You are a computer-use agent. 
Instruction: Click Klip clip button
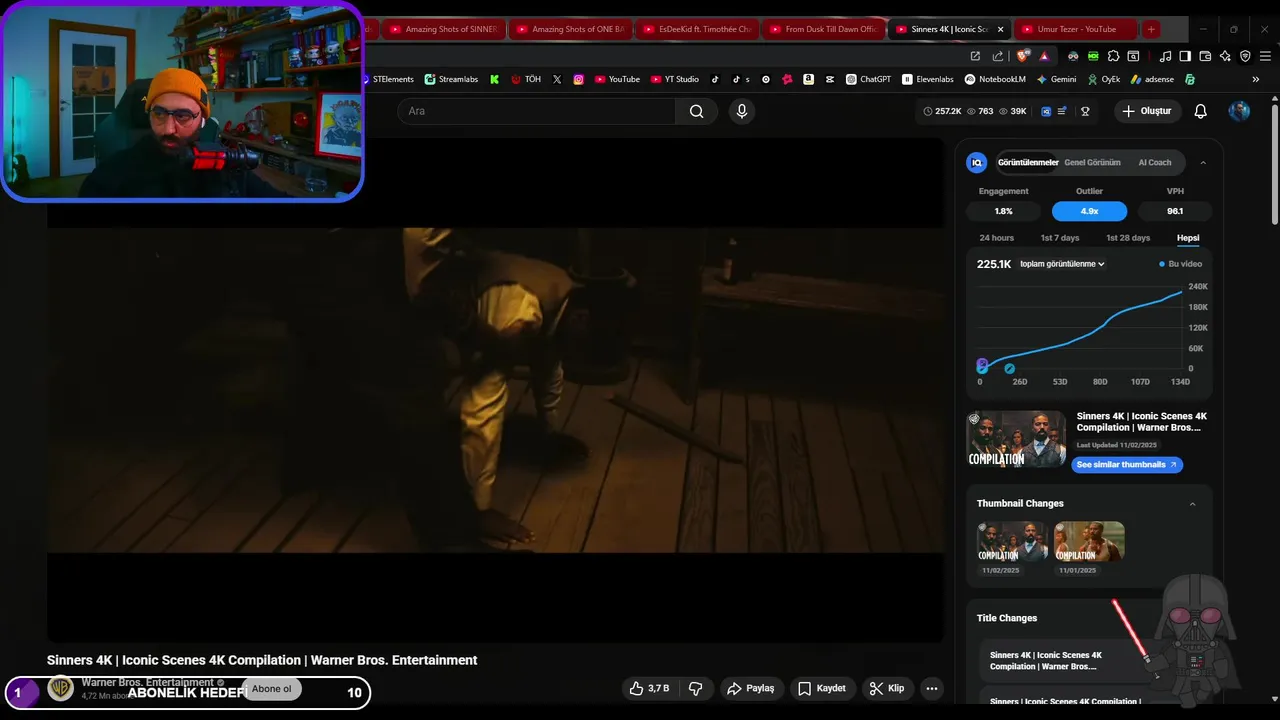pyautogui.click(x=886, y=688)
